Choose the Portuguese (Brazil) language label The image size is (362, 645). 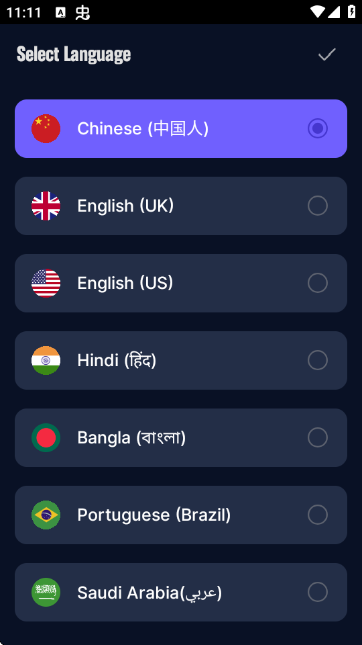154,515
